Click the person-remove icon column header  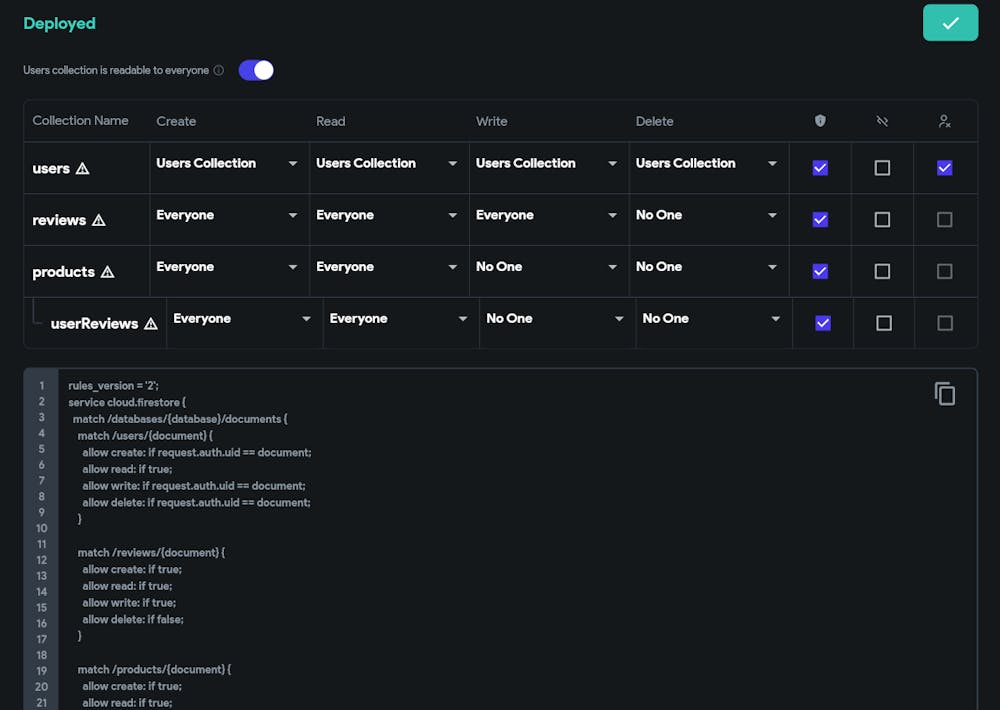tap(944, 121)
